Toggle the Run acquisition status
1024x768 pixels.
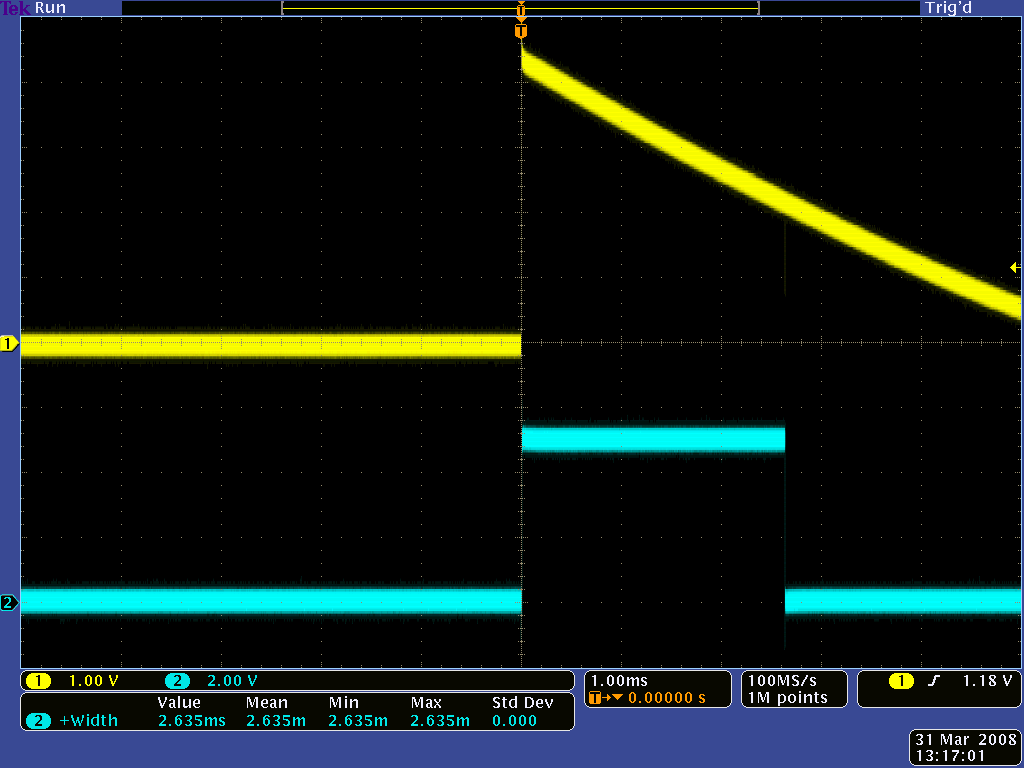[x=50, y=8]
